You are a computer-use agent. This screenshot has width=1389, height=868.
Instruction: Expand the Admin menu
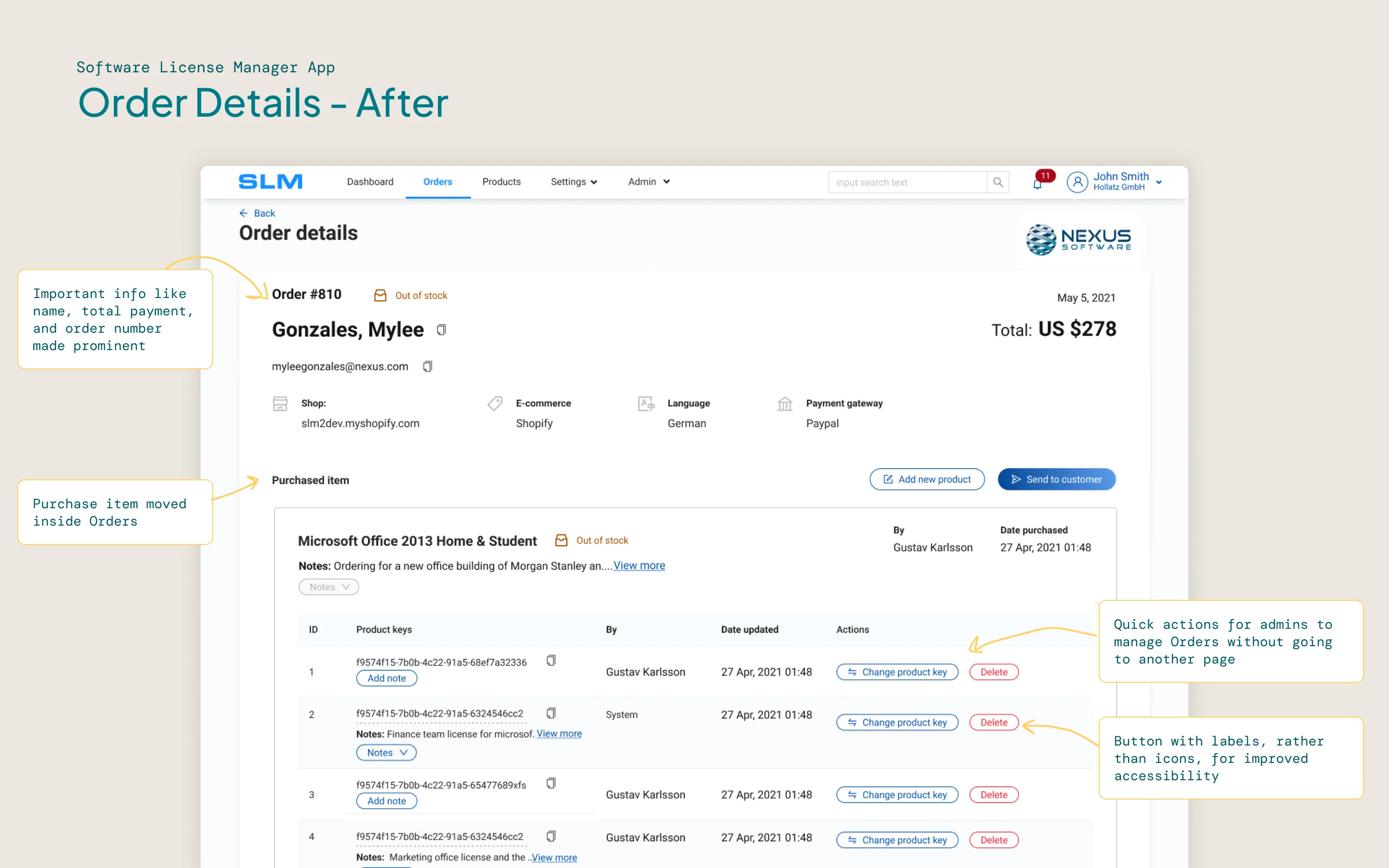649,181
